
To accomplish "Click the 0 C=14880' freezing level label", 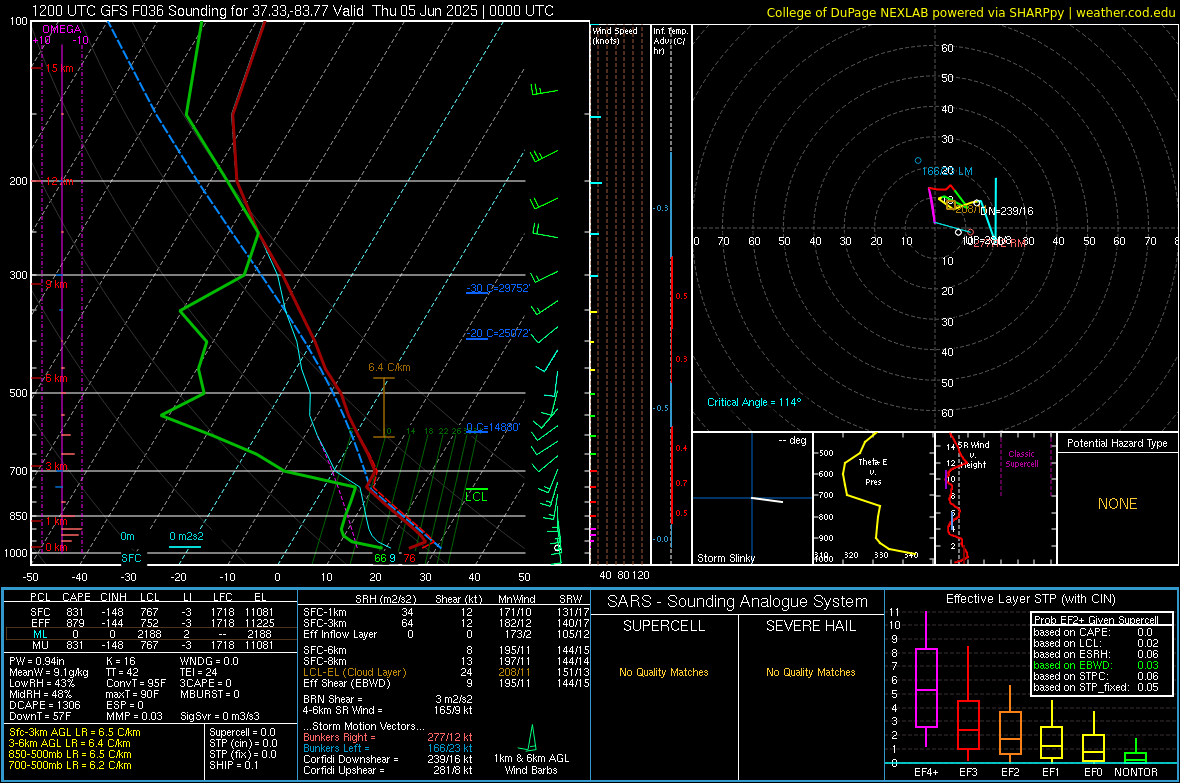I will coord(493,427).
